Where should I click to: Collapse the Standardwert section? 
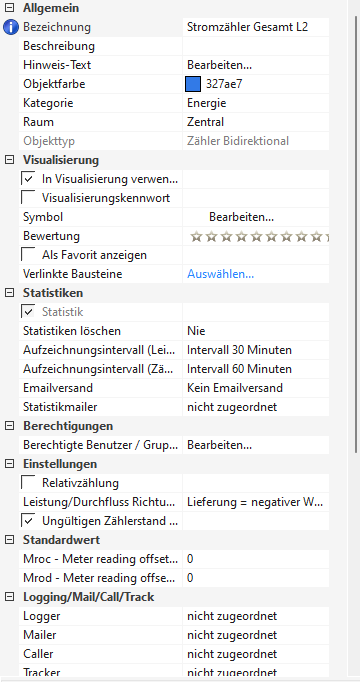coord(9,540)
